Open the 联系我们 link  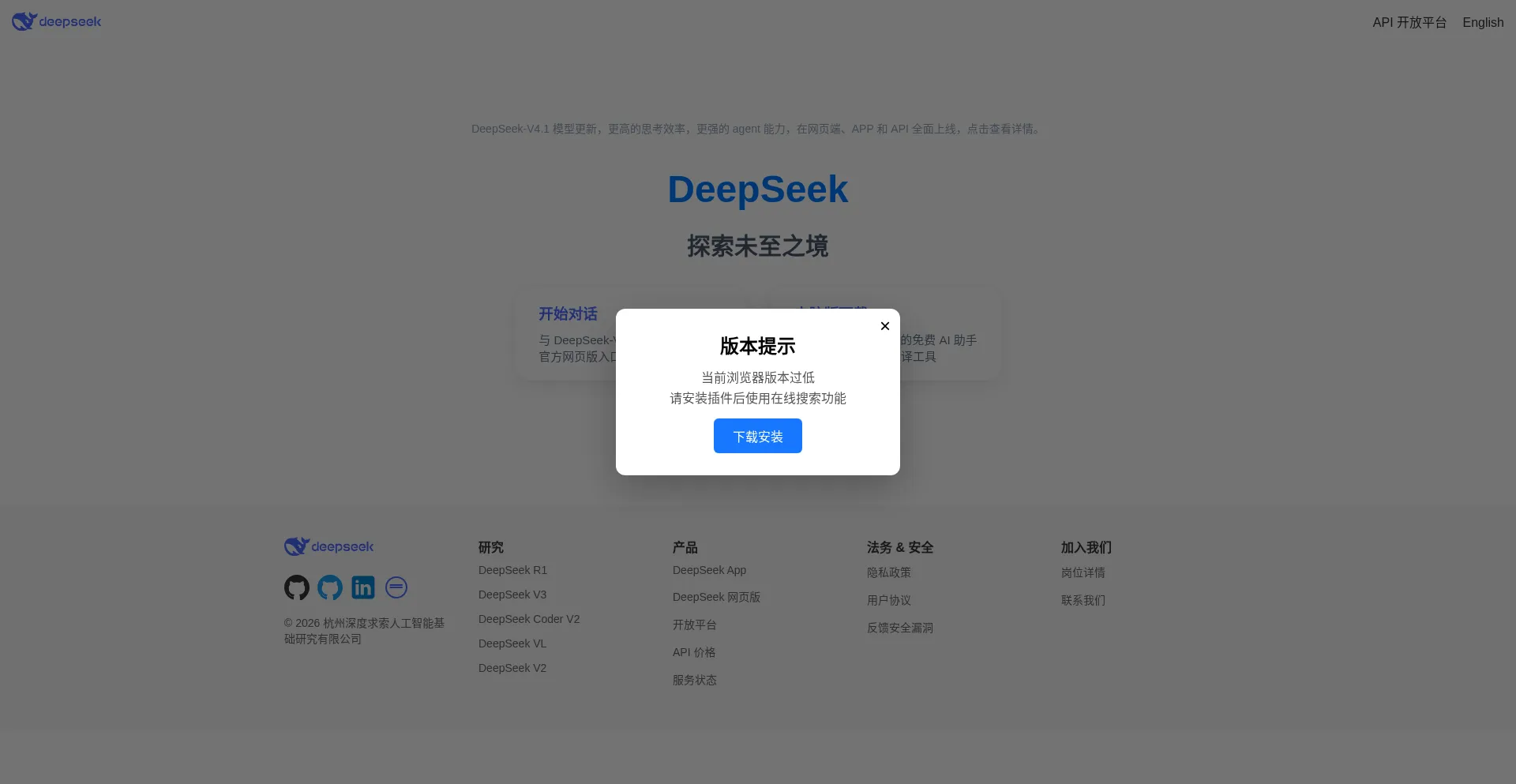pos(1083,600)
